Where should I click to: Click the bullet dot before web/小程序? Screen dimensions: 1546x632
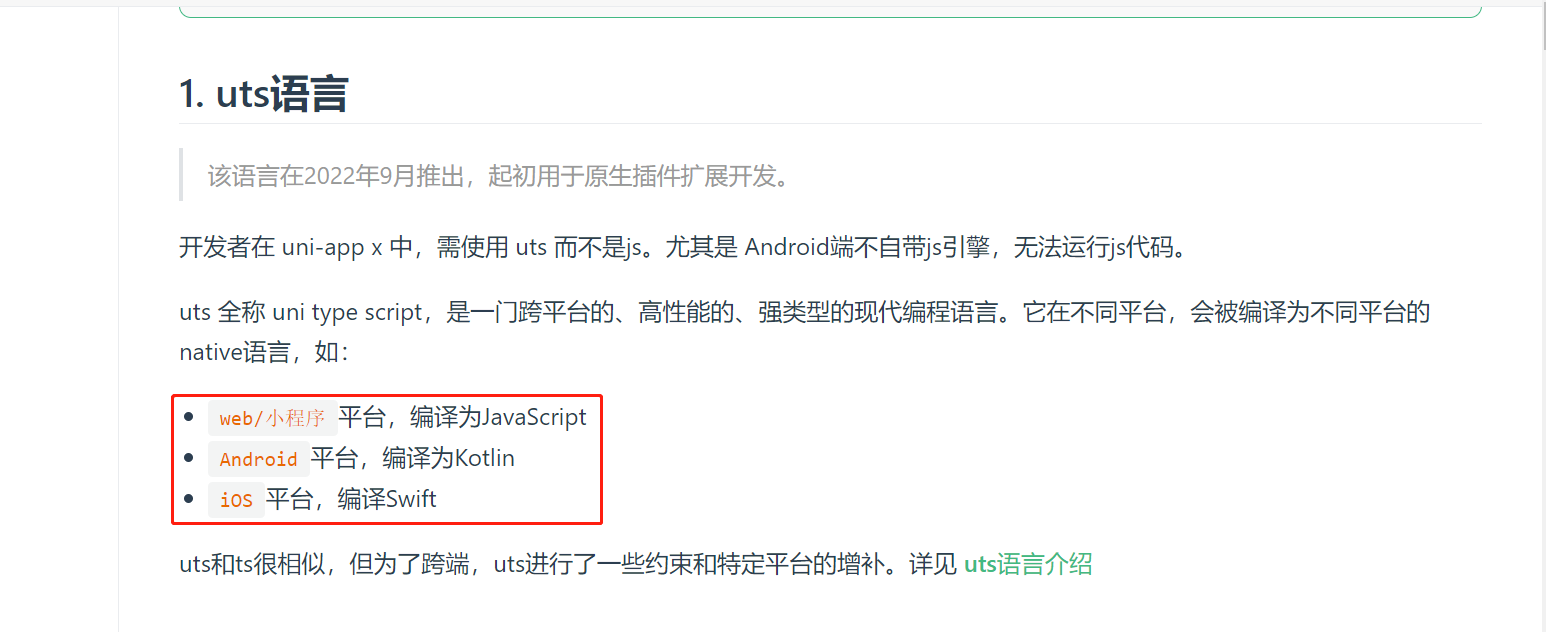[x=189, y=417]
